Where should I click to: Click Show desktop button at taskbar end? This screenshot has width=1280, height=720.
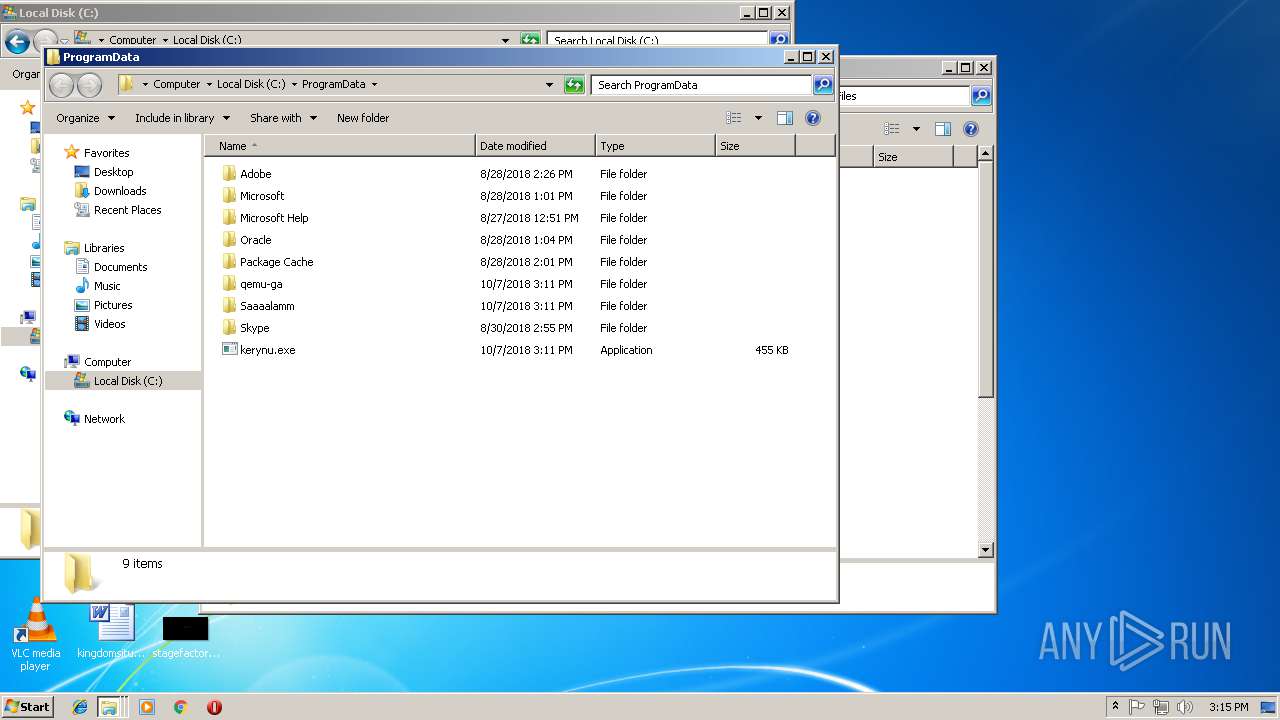[1269, 707]
